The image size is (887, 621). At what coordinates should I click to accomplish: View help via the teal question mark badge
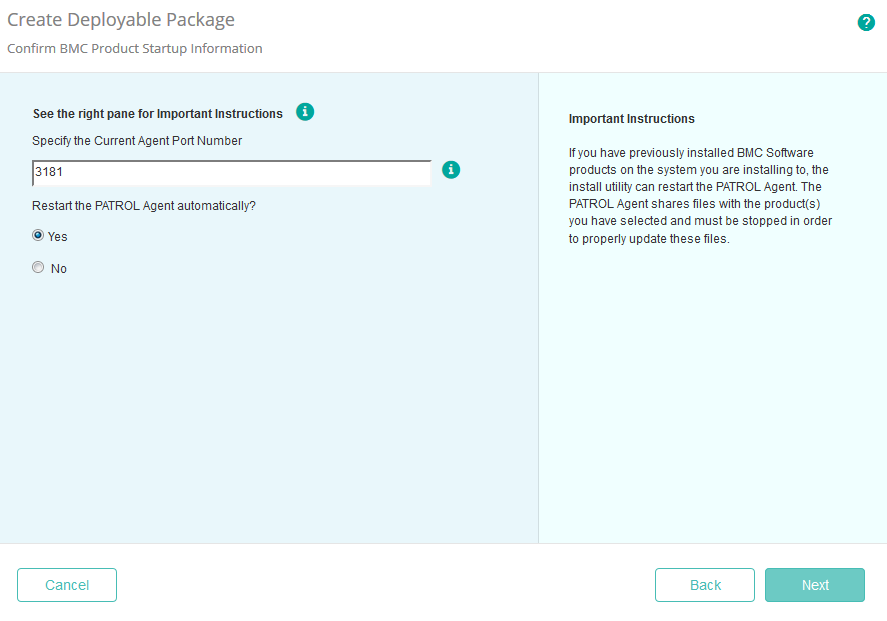(x=866, y=21)
